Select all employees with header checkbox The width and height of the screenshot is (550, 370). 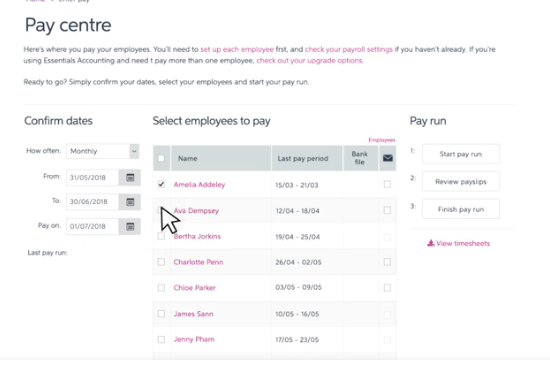click(161, 158)
